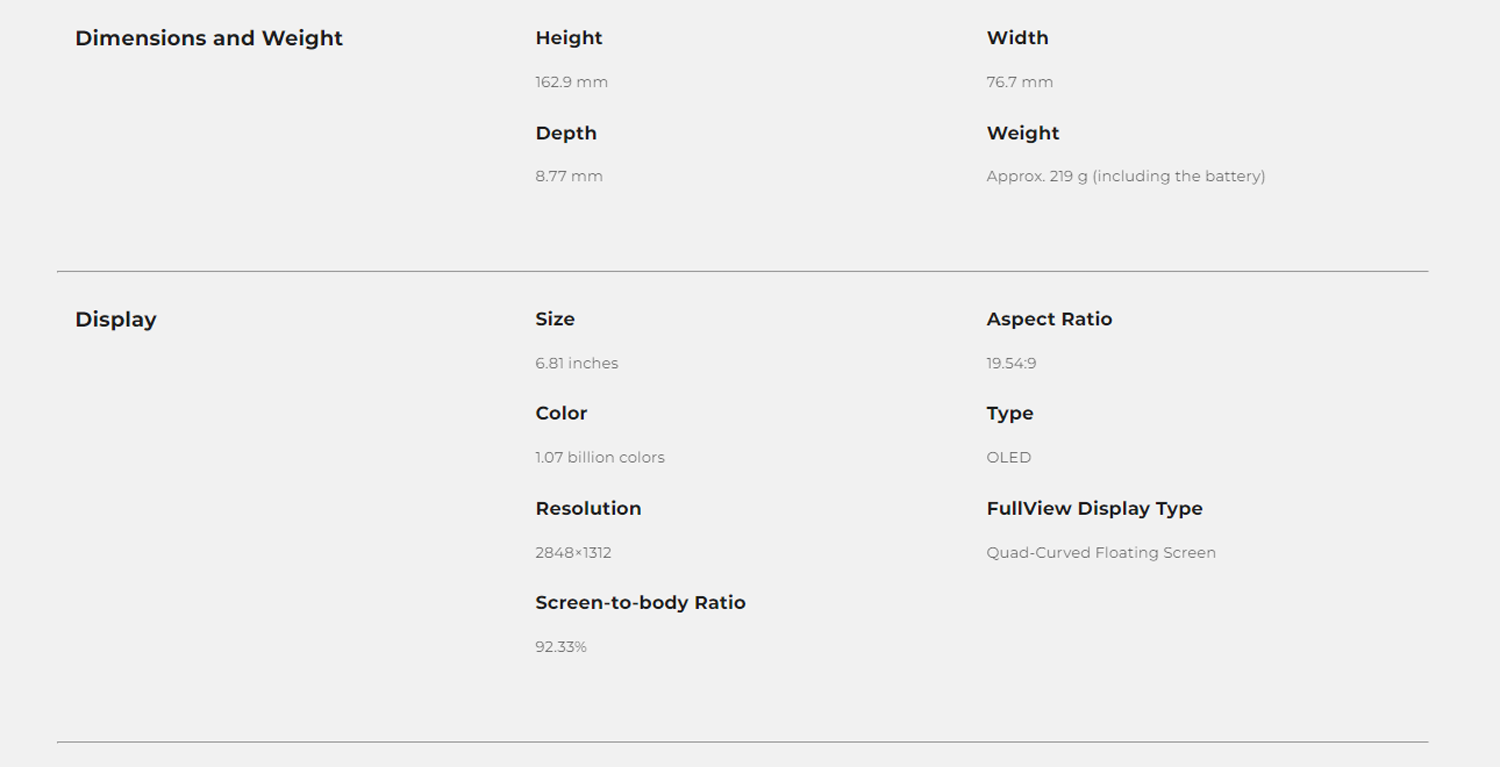Select the Height spec label

[569, 38]
